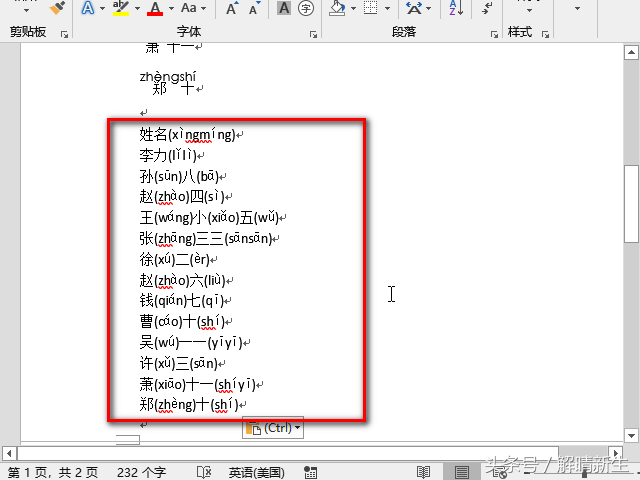This screenshot has height=480, width=640.
Task: Expand the Change Case dropdown arrow
Action: pos(203,9)
